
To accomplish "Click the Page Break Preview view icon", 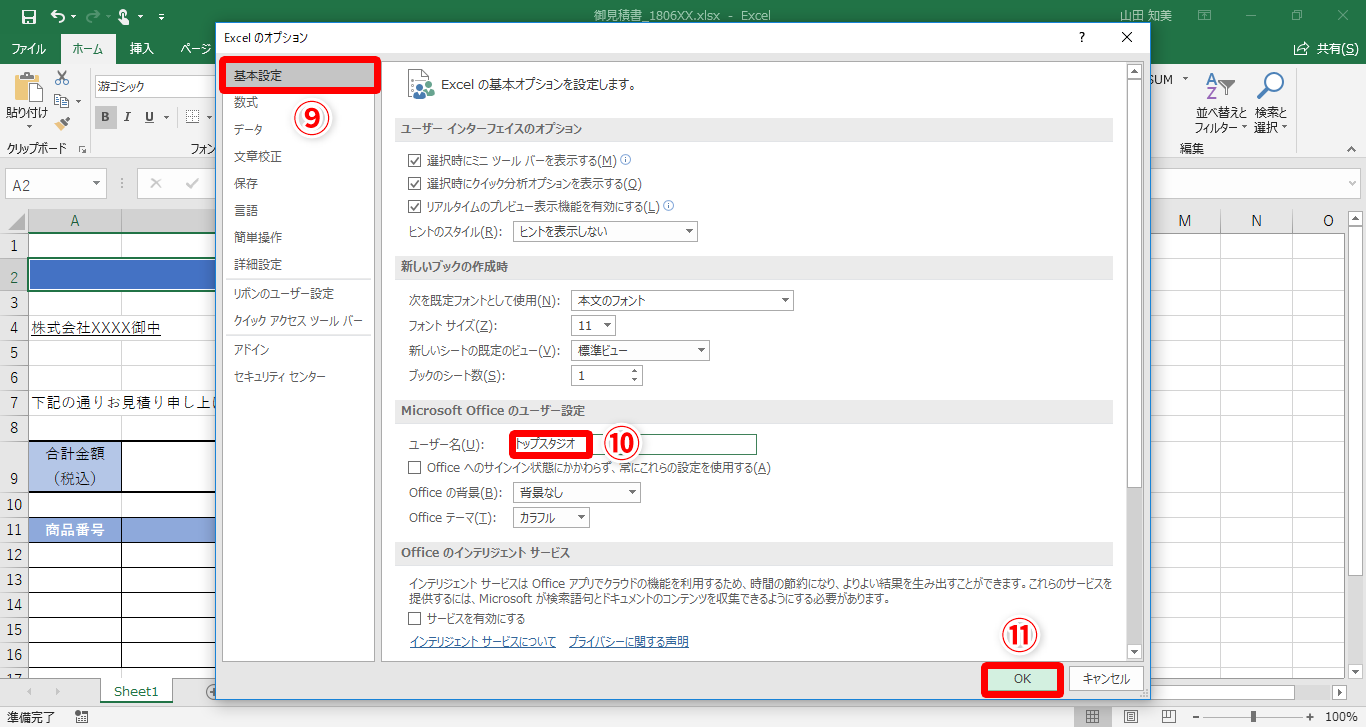I will pos(1166,716).
